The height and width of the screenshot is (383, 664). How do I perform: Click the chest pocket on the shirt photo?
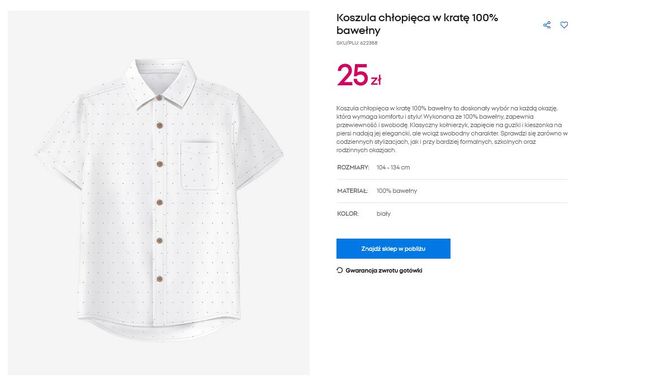pos(199,165)
